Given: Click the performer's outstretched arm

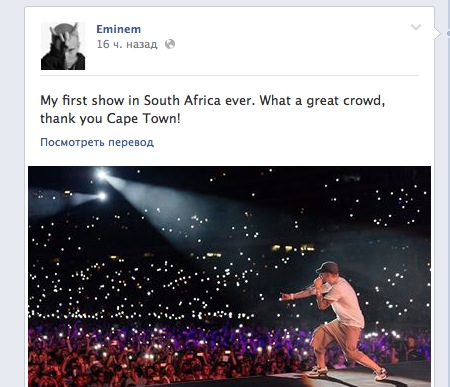Looking at the screenshot, I should pos(298,294).
